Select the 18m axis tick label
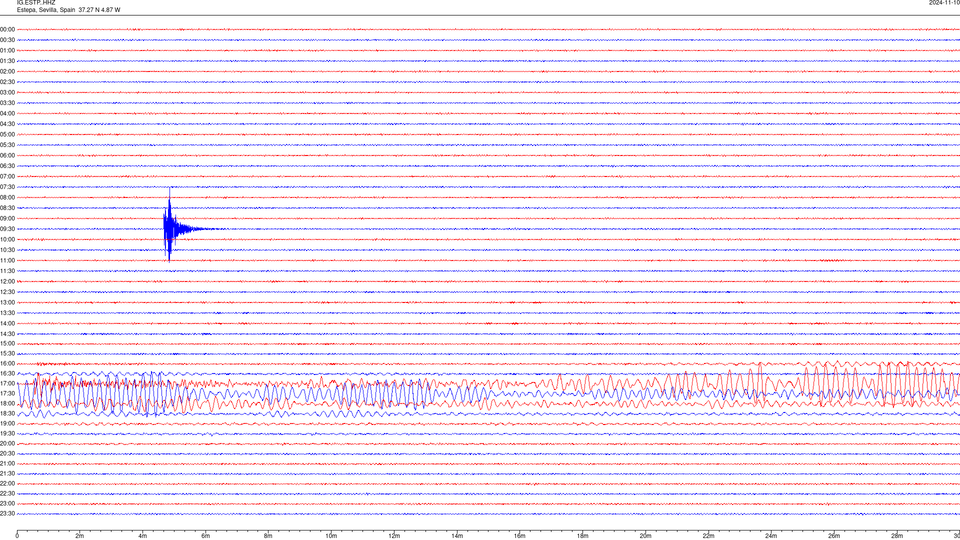The image size is (960, 540). click(583, 536)
